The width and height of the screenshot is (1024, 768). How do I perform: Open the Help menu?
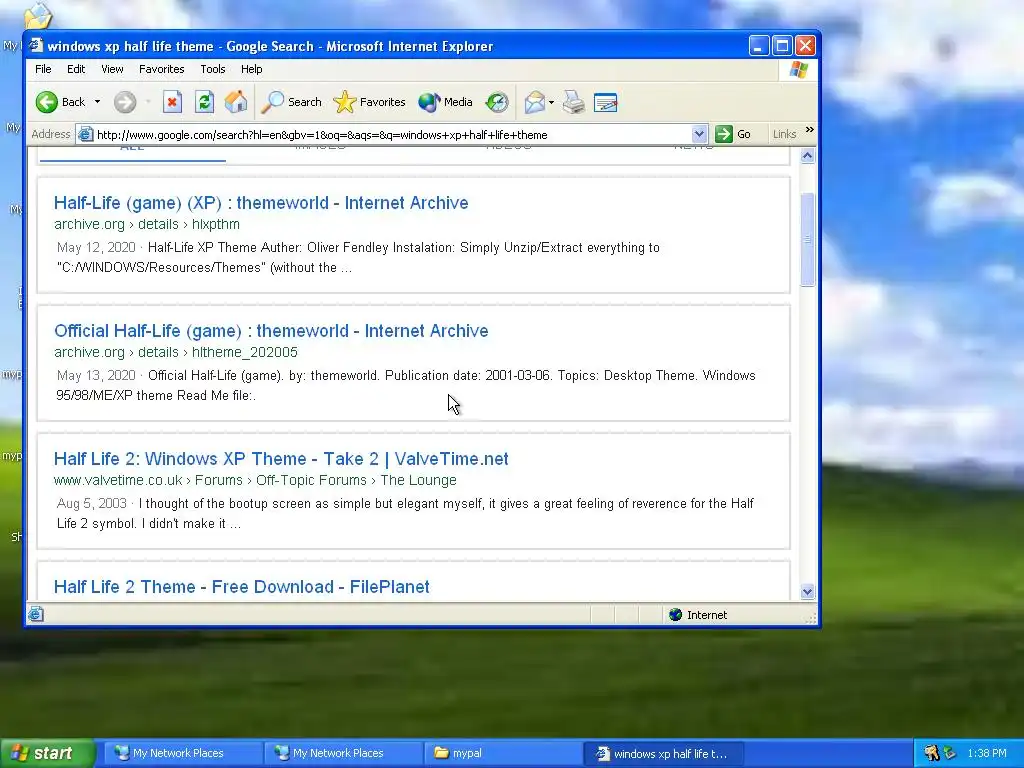tap(251, 69)
